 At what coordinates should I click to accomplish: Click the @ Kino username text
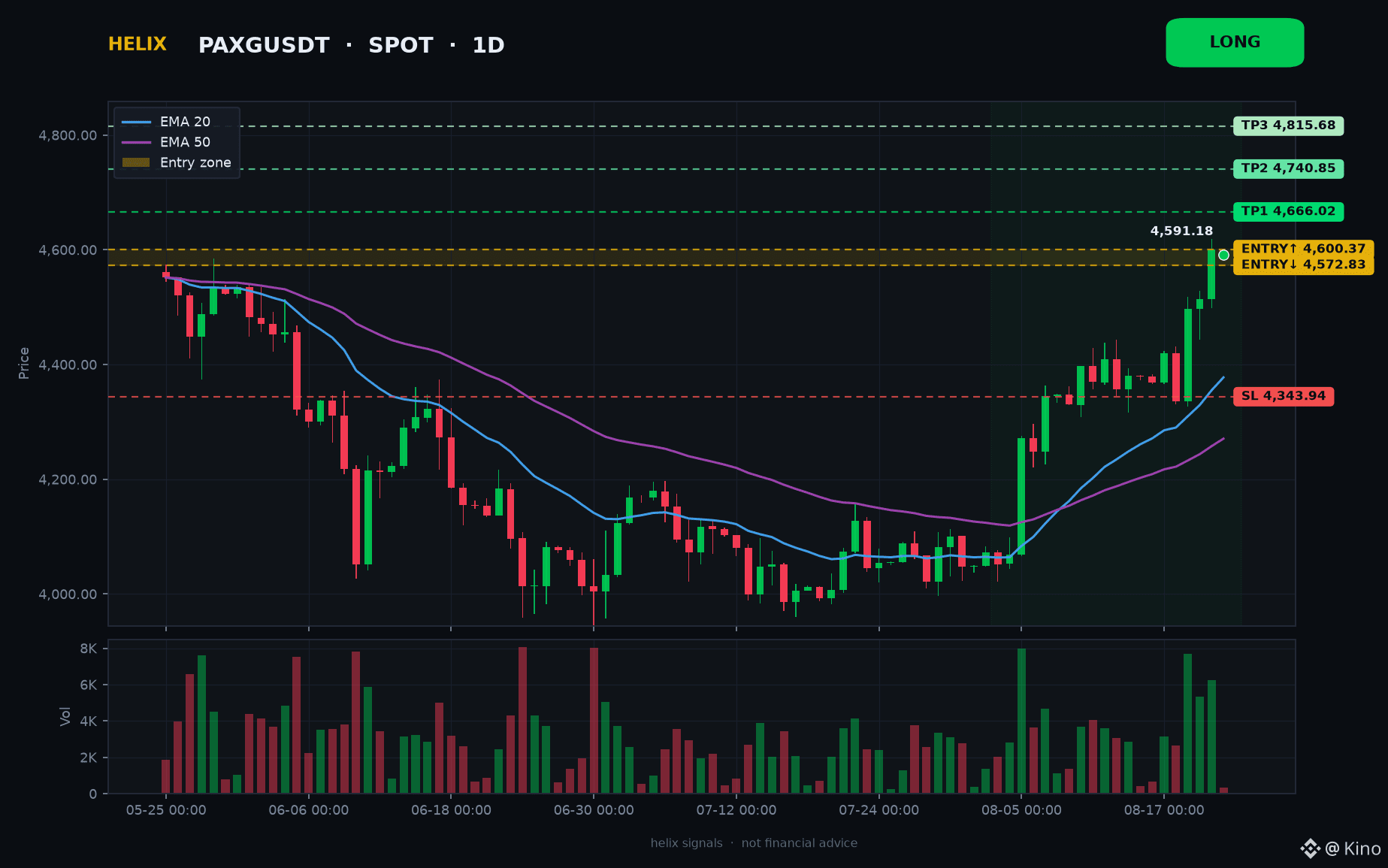click(x=1353, y=849)
